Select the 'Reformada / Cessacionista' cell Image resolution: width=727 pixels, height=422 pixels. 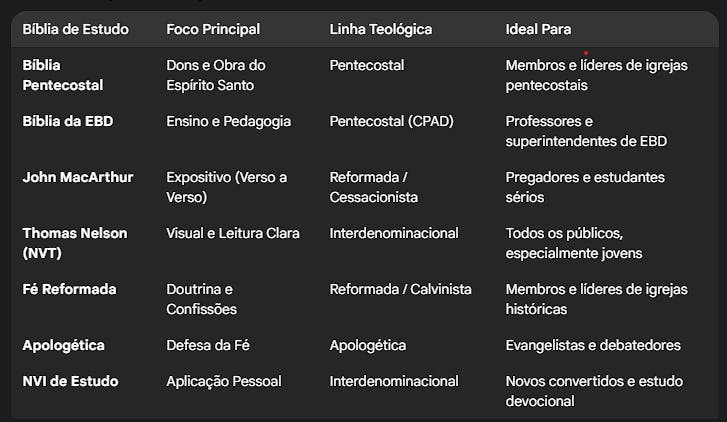coord(374,187)
